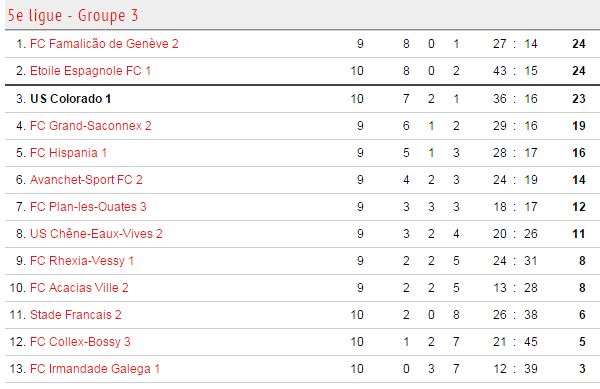Click the 5e ligue - Groupe 3 heading

tap(73, 15)
